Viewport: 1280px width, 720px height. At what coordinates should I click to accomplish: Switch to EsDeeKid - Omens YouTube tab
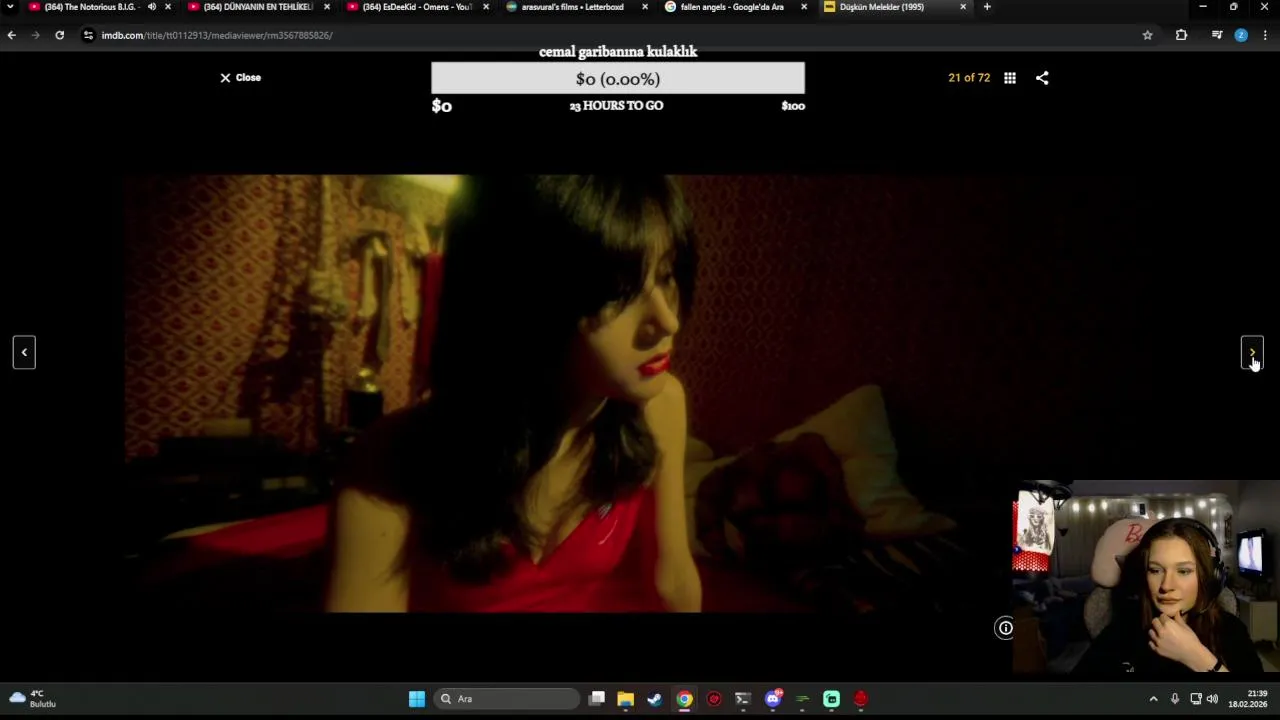(x=412, y=7)
